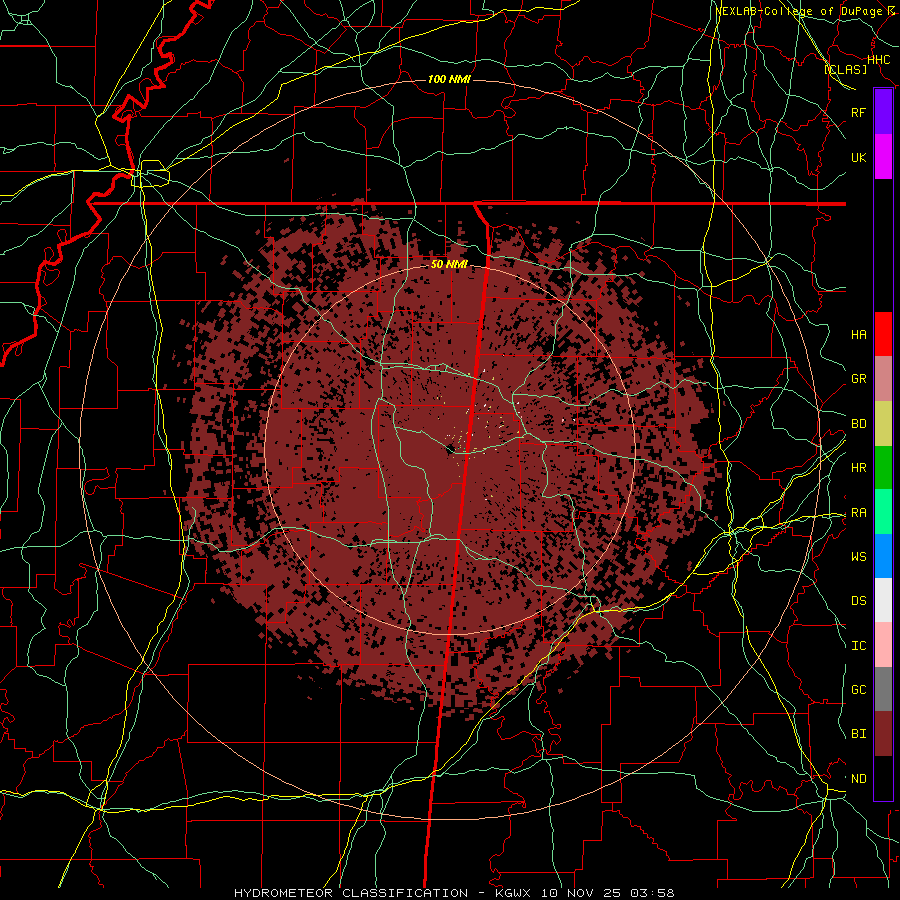Click the HA legend label
900x900 pixels.
click(x=858, y=334)
